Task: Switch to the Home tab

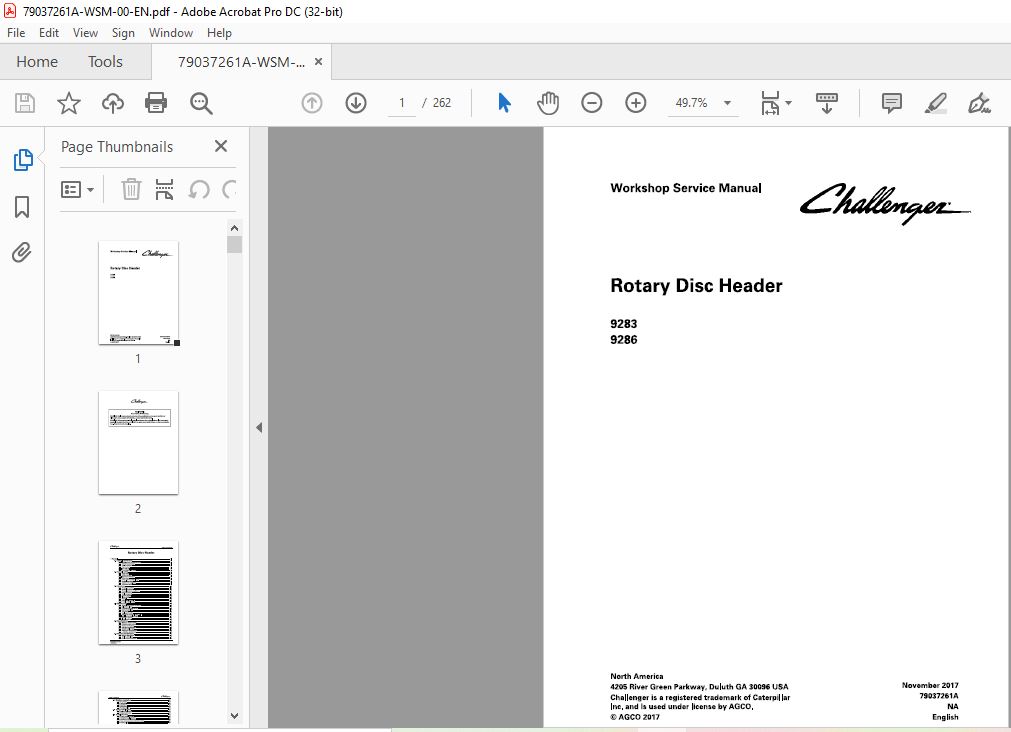Action: 37,62
